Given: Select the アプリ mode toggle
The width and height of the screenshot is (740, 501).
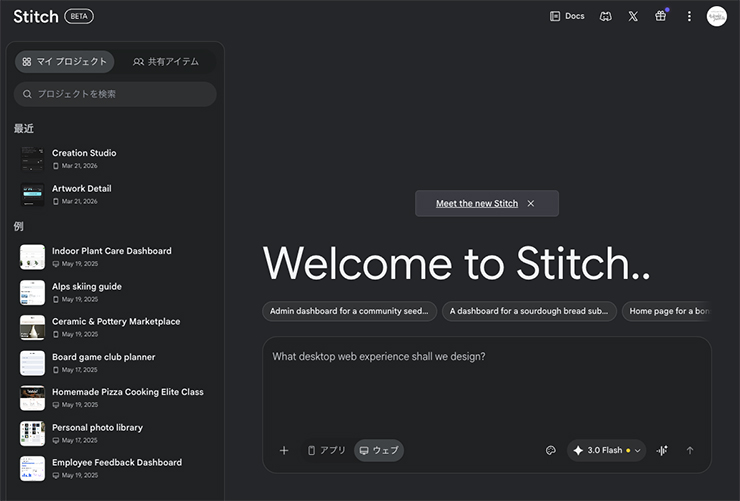Looking at the screenshot, I should point(327,451).
